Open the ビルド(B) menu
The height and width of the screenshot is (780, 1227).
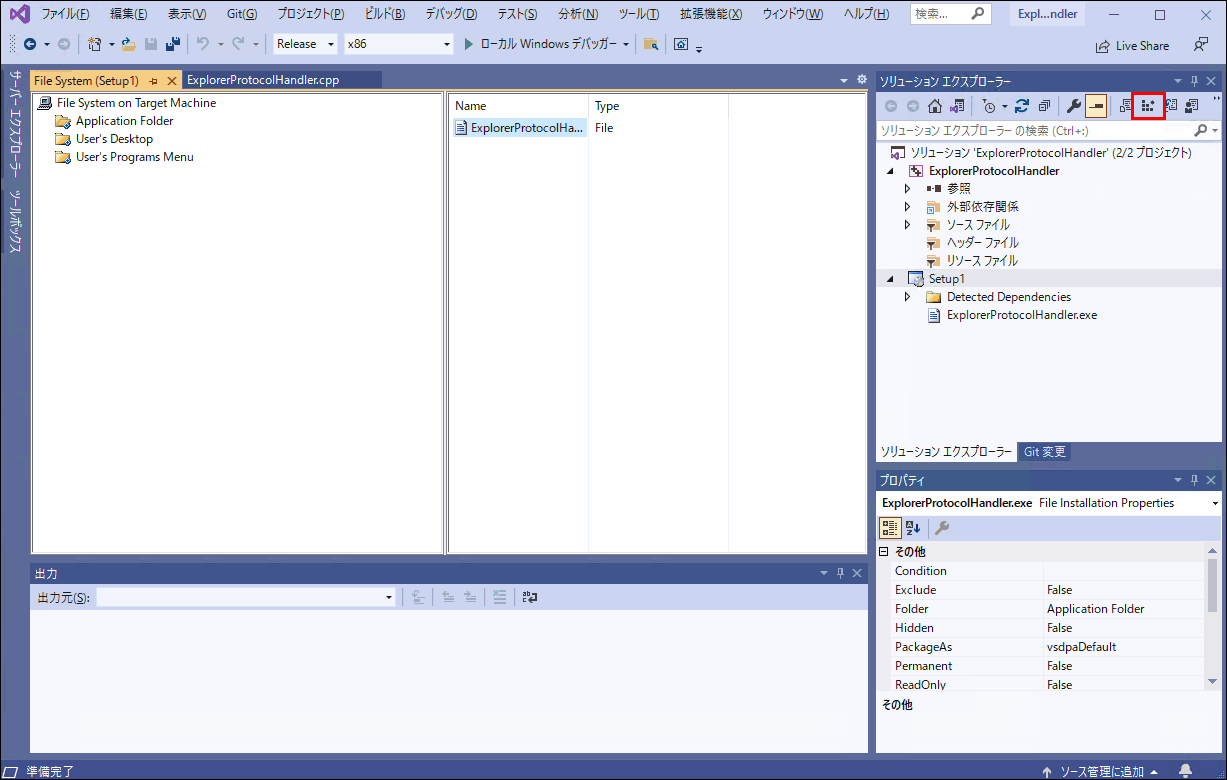pyautogui.click(x=384, y=14)
